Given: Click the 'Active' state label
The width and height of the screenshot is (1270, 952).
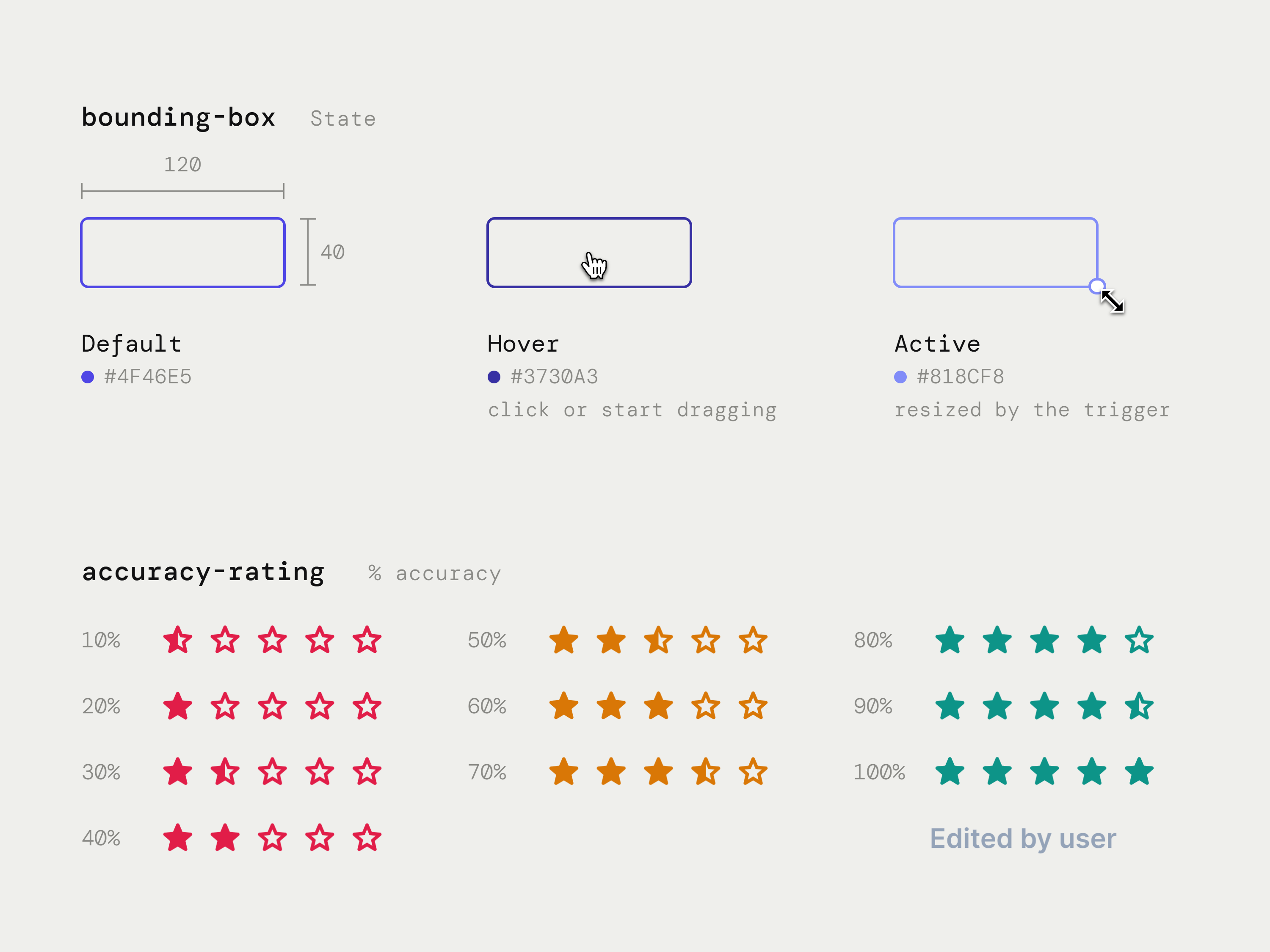Looking at the screenshot, I should click(x=938, y=344).
